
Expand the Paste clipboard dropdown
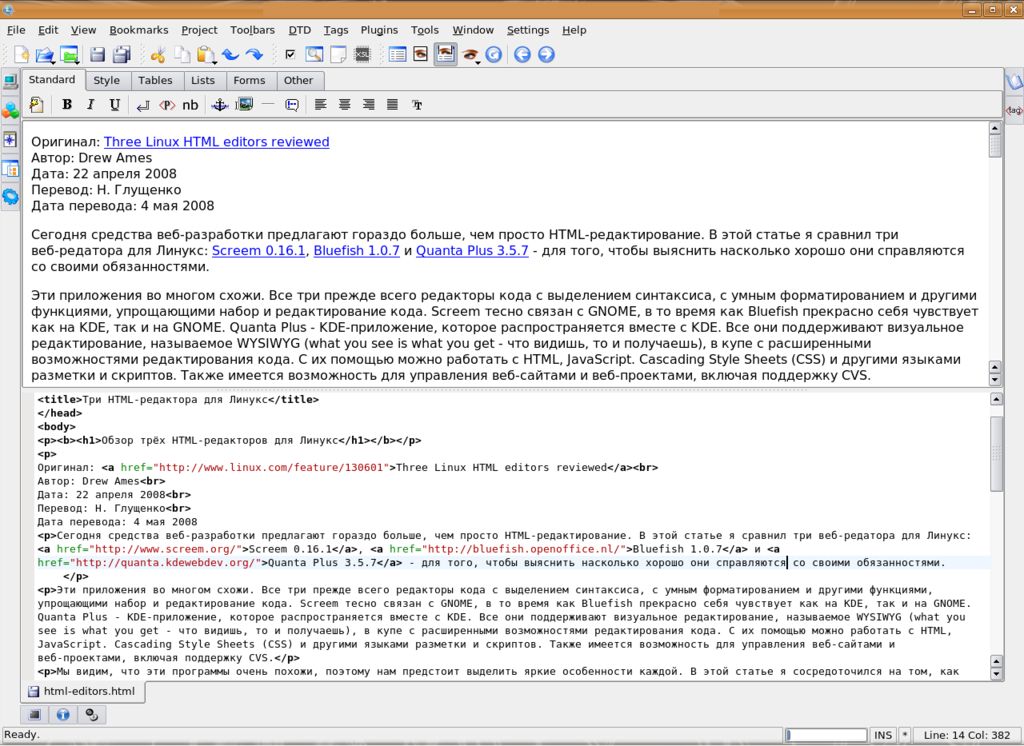pos(207,55)
